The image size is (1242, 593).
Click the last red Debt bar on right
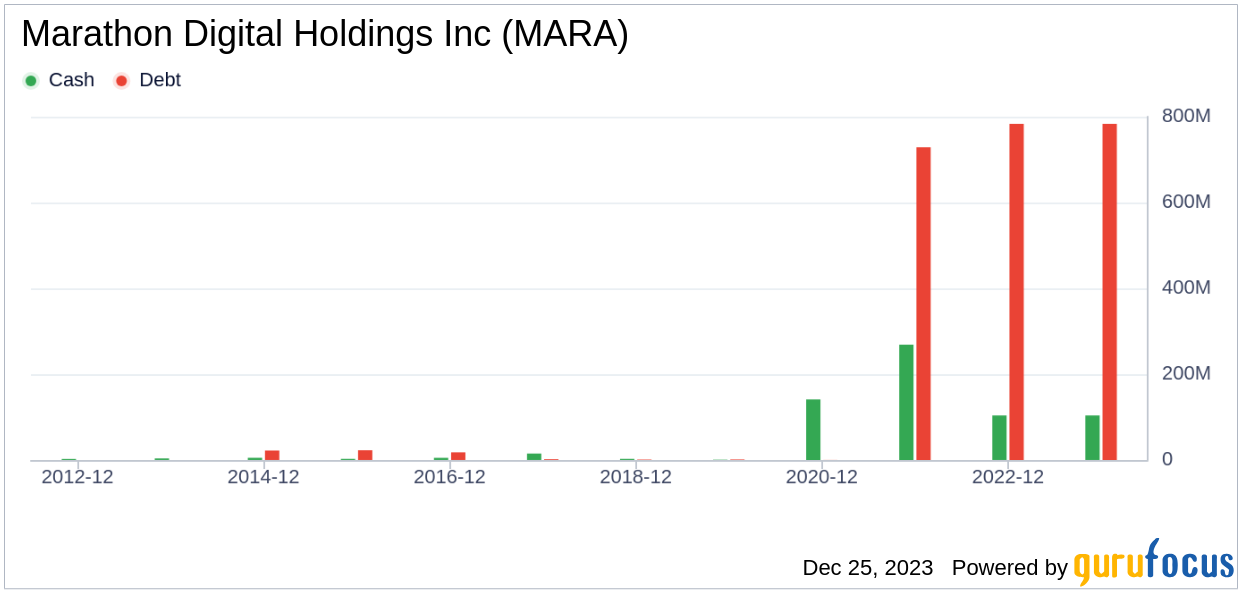point(1109,292)
